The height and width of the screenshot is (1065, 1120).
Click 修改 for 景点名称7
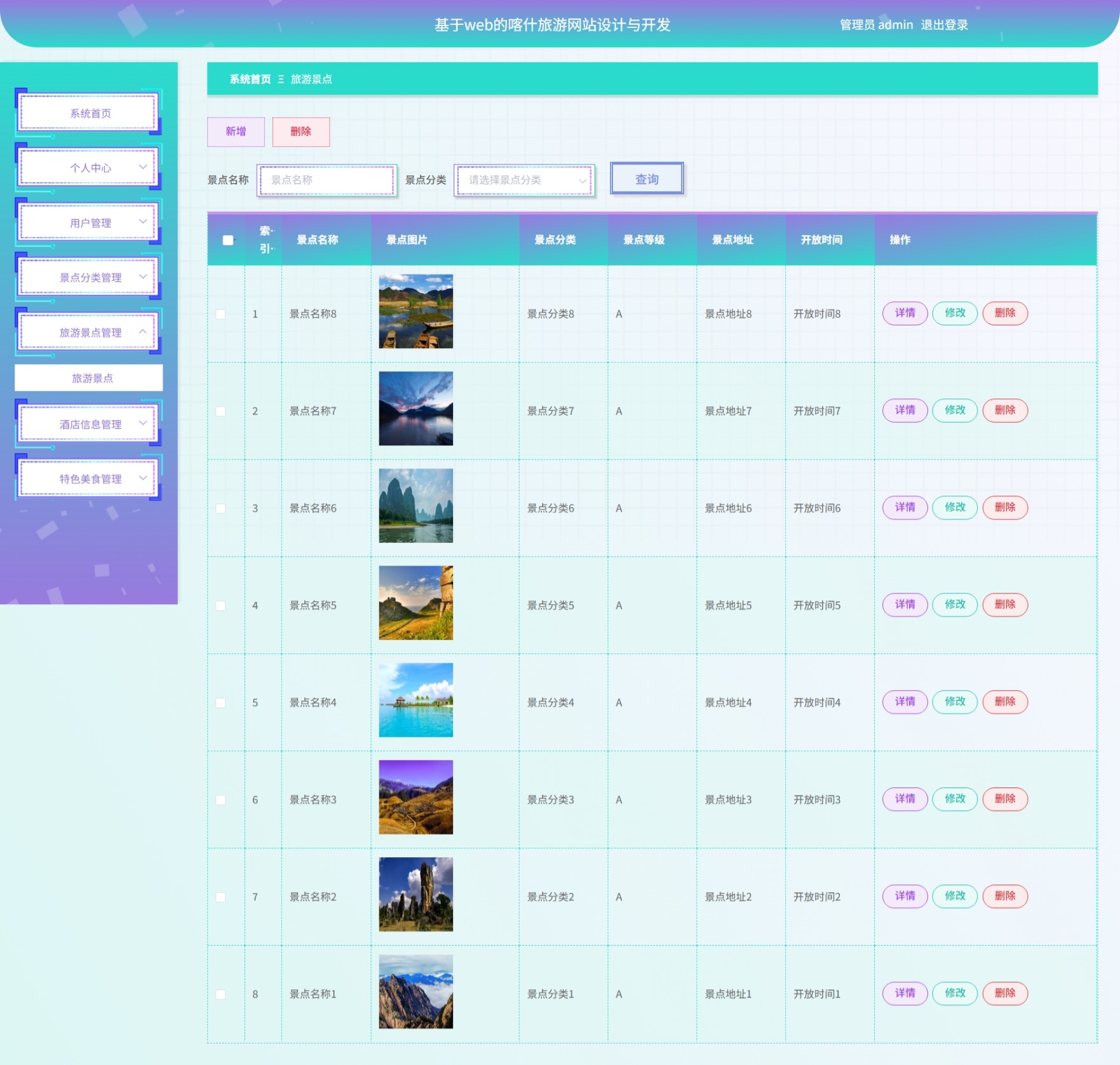(955, 410)
